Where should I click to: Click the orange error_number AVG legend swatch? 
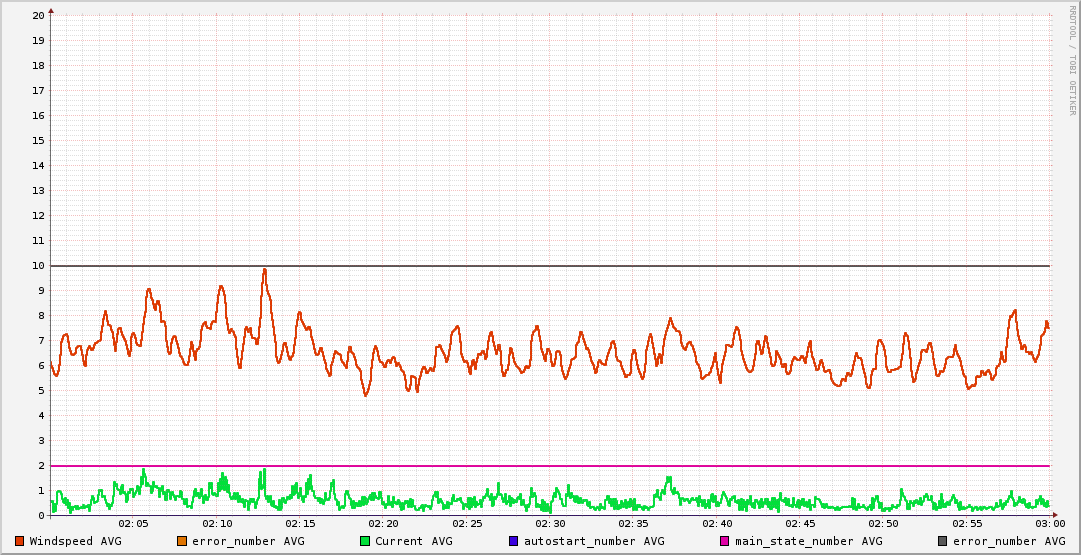pos(182,541)
